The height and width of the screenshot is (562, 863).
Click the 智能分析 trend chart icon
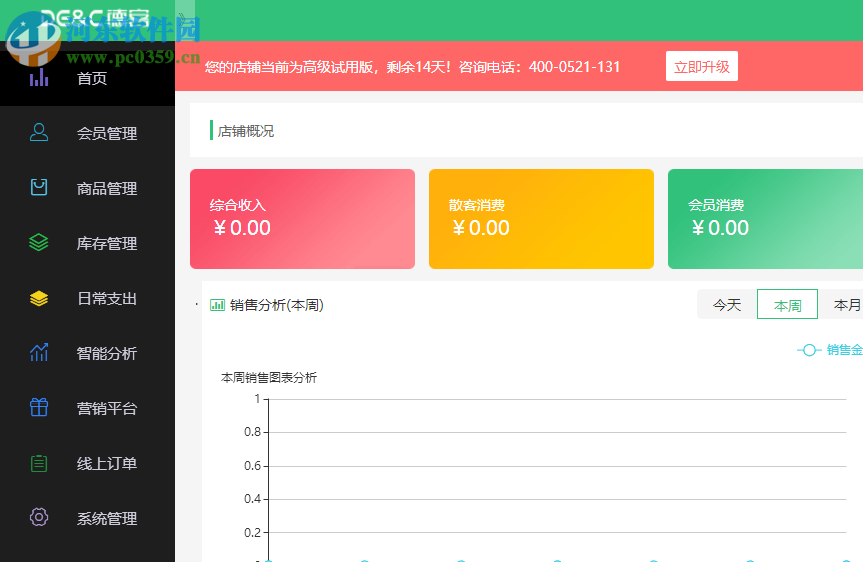coord(39,353)
